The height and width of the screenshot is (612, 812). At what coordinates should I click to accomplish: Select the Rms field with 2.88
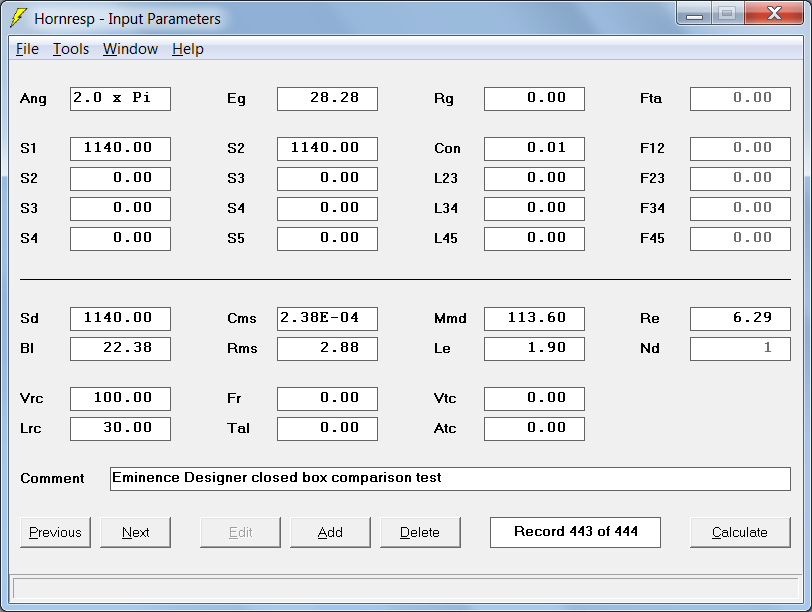point(327,348)
